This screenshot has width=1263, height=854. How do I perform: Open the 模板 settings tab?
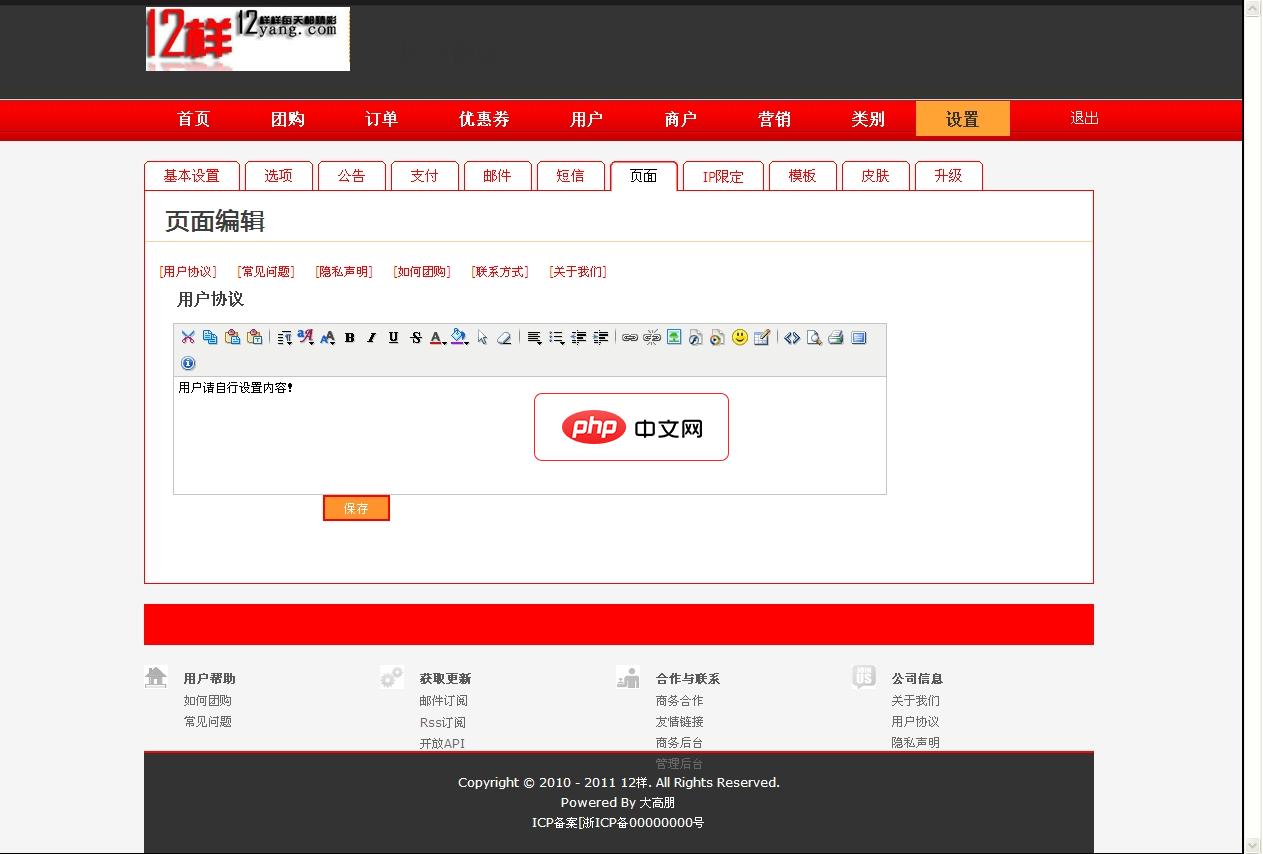click(x=802, y=176)
